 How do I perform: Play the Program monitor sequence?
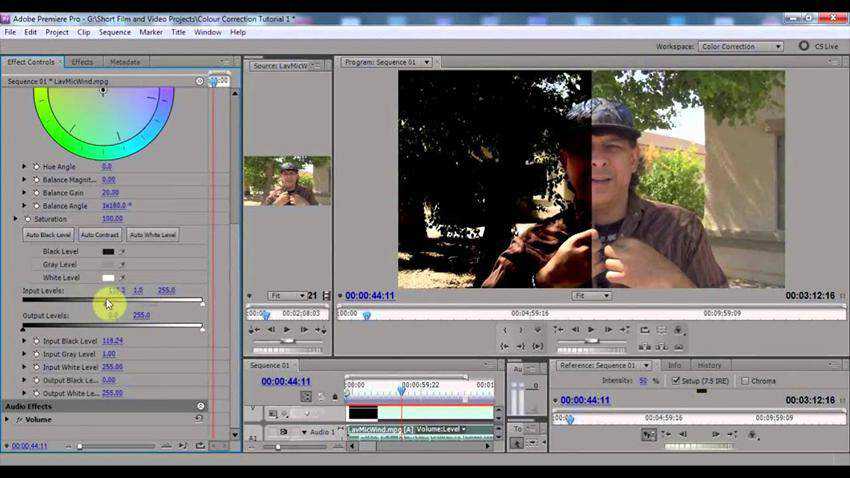point(590,329)
